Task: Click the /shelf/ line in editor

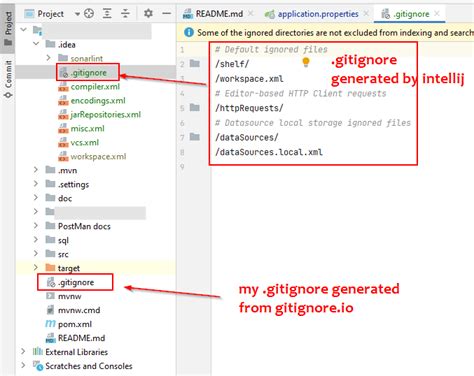Action: [232, 64]
